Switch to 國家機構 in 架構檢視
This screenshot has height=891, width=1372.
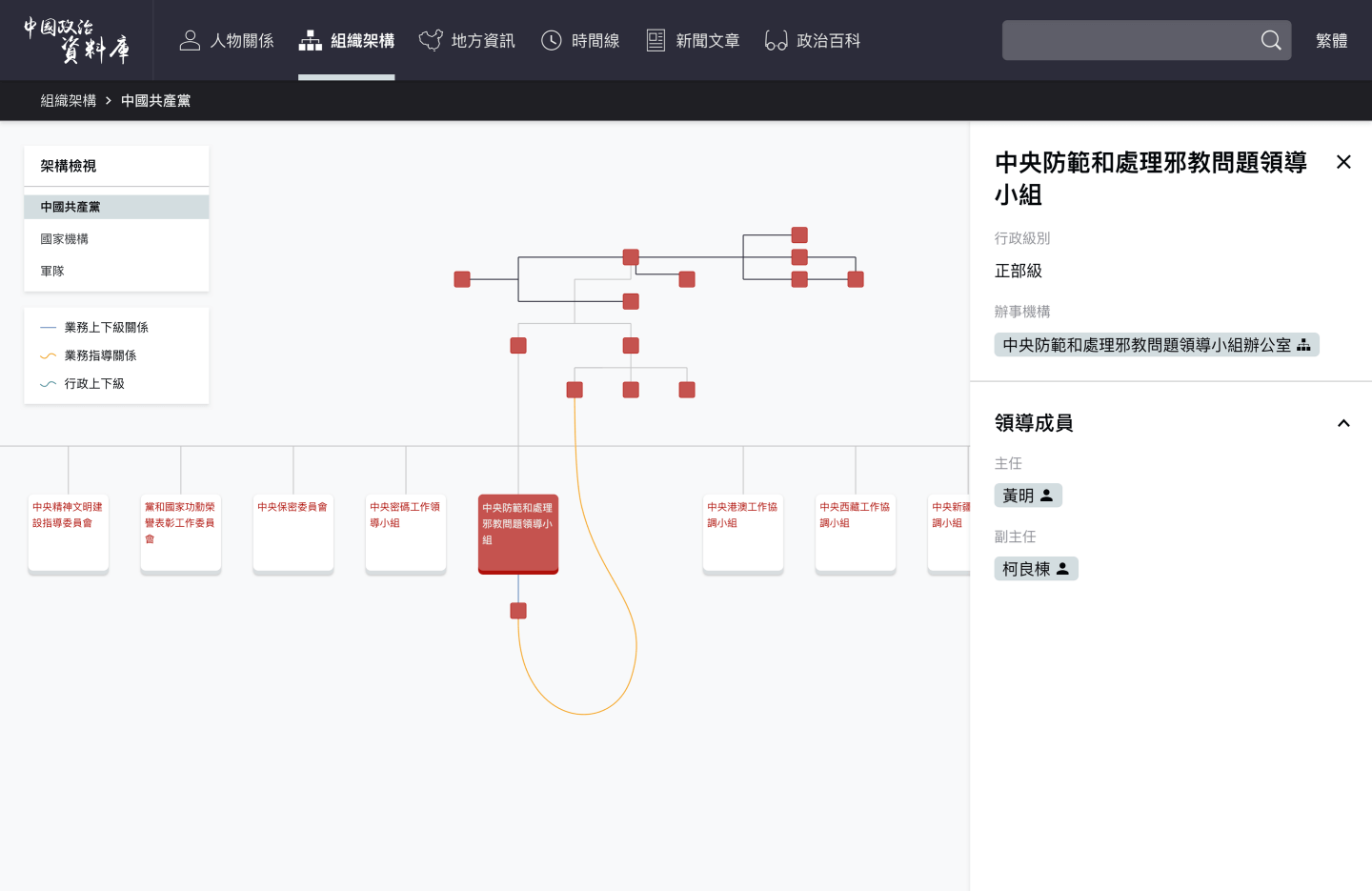pyautogui.click(x=65, y=238)
